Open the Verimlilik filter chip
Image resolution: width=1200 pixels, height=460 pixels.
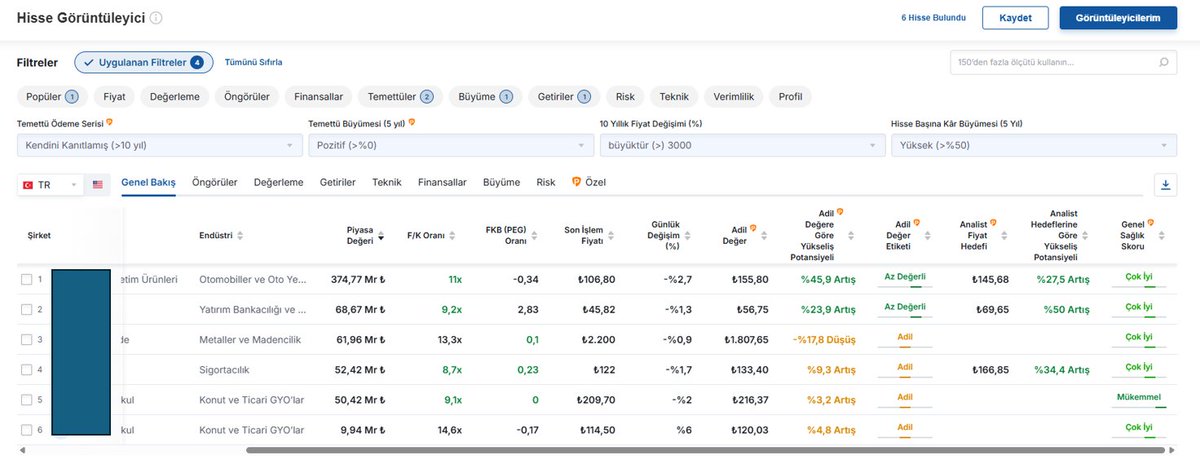734,97
